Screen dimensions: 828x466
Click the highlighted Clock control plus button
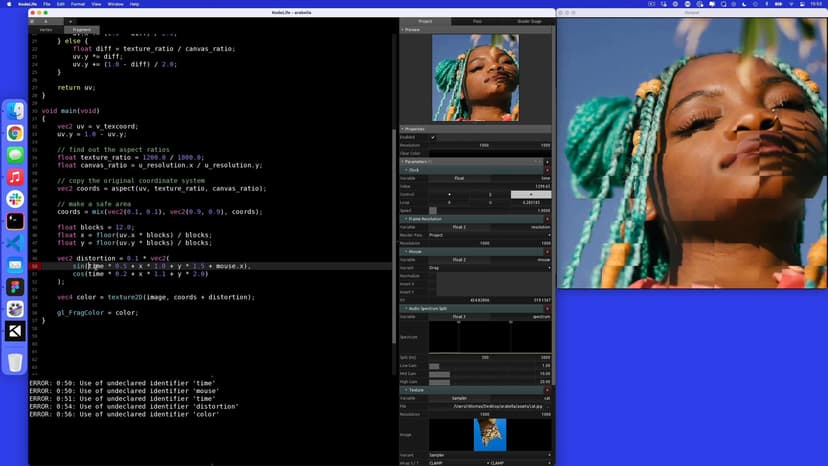click(x=530, y=194)
